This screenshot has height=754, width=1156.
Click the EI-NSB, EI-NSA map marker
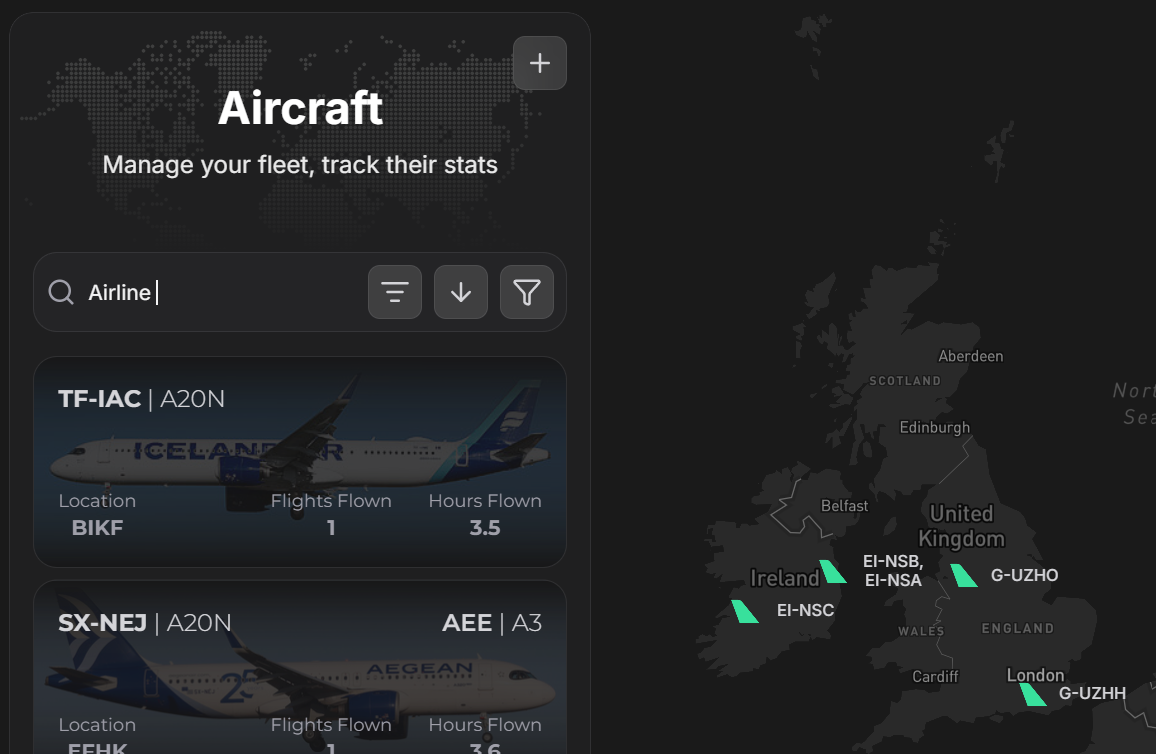click(x=832, y=571)
